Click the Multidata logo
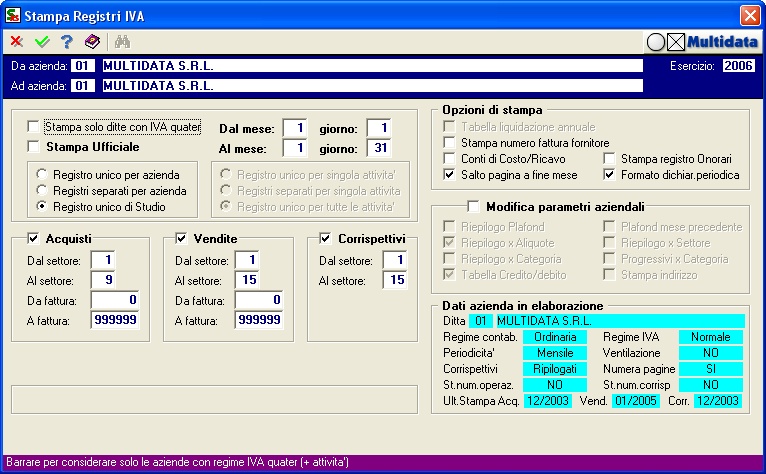Image resolution: width=766 pixels, height=474 pixels. [722, 43]
